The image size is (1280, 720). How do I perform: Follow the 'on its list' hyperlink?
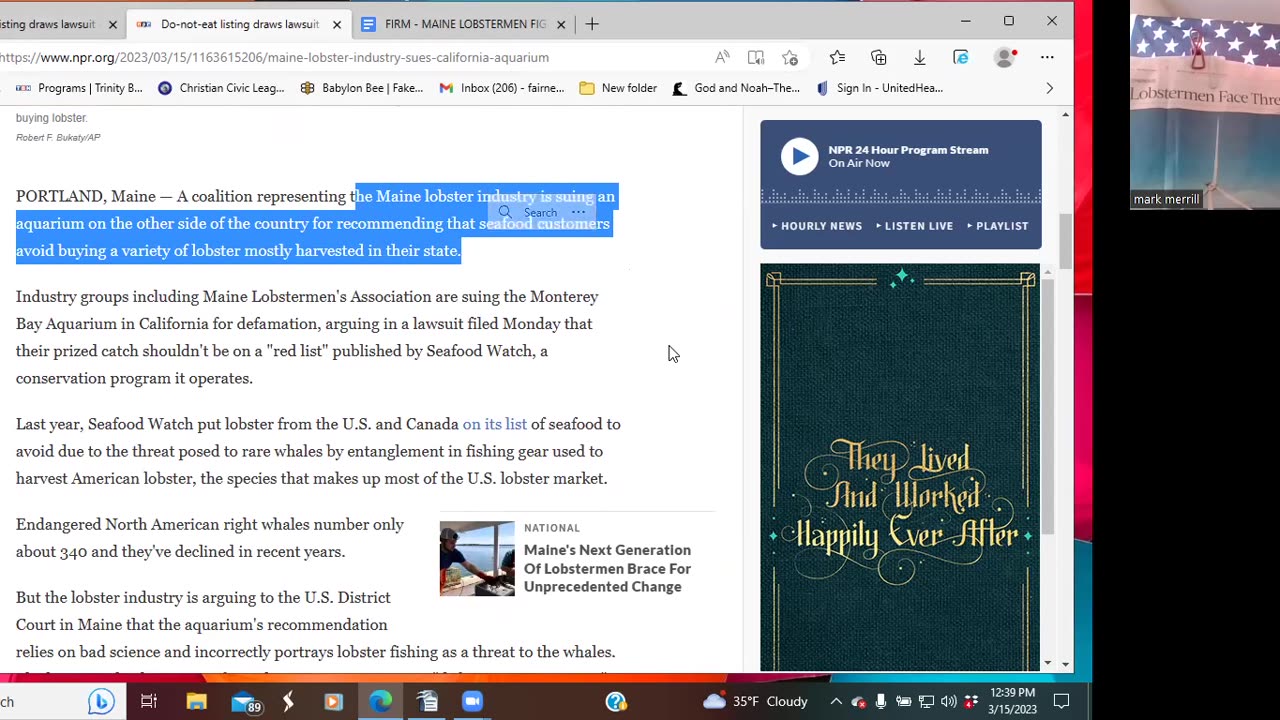pyautogui.click(x=495, y=424)
